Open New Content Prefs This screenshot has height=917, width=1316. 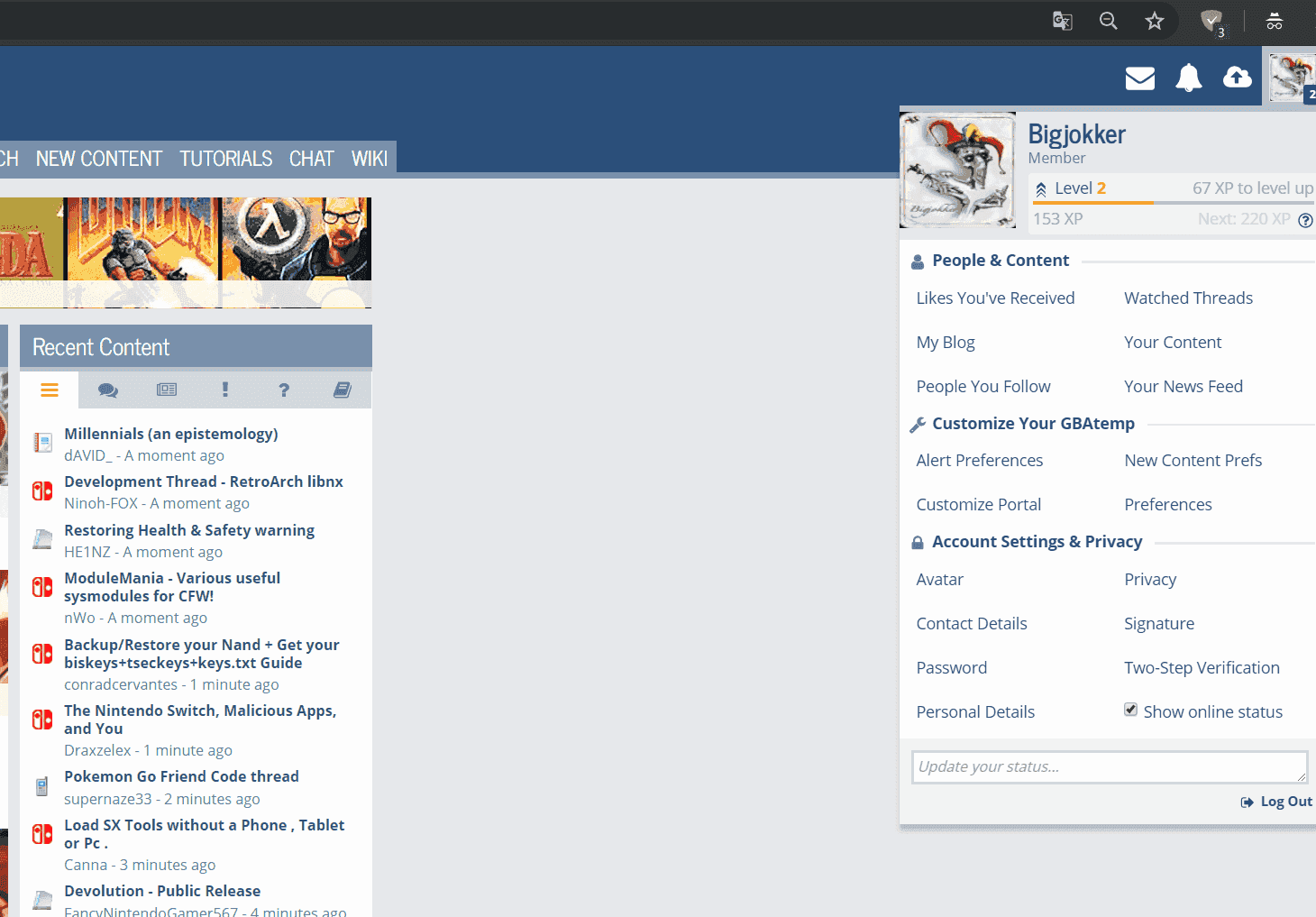click(x=1193, y=461)
